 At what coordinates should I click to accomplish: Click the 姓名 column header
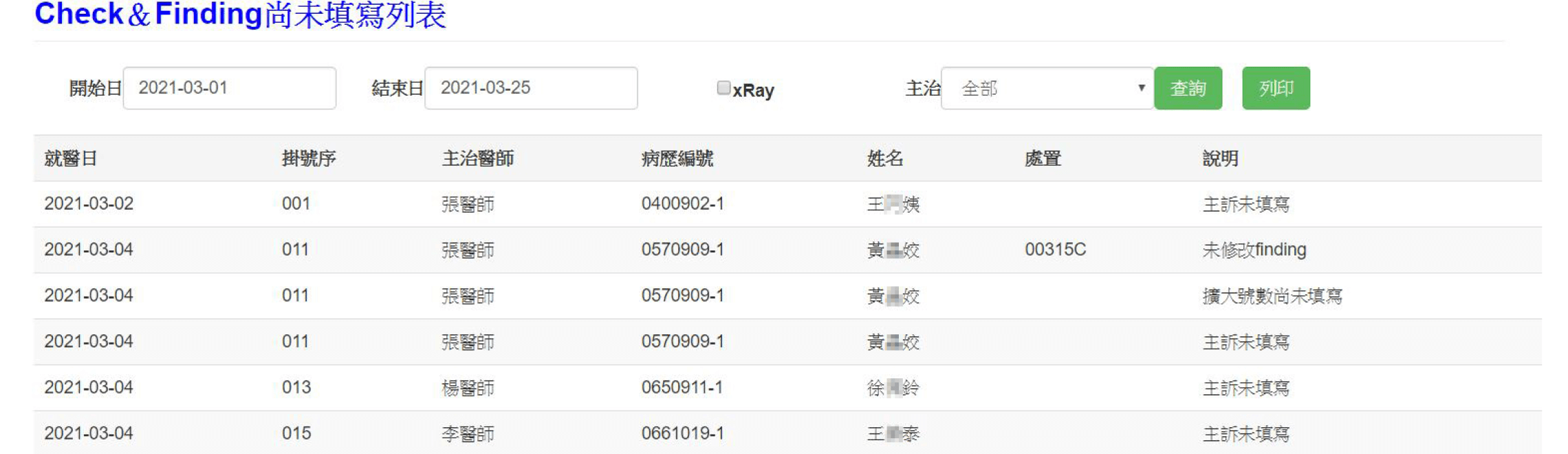[885, 159]
